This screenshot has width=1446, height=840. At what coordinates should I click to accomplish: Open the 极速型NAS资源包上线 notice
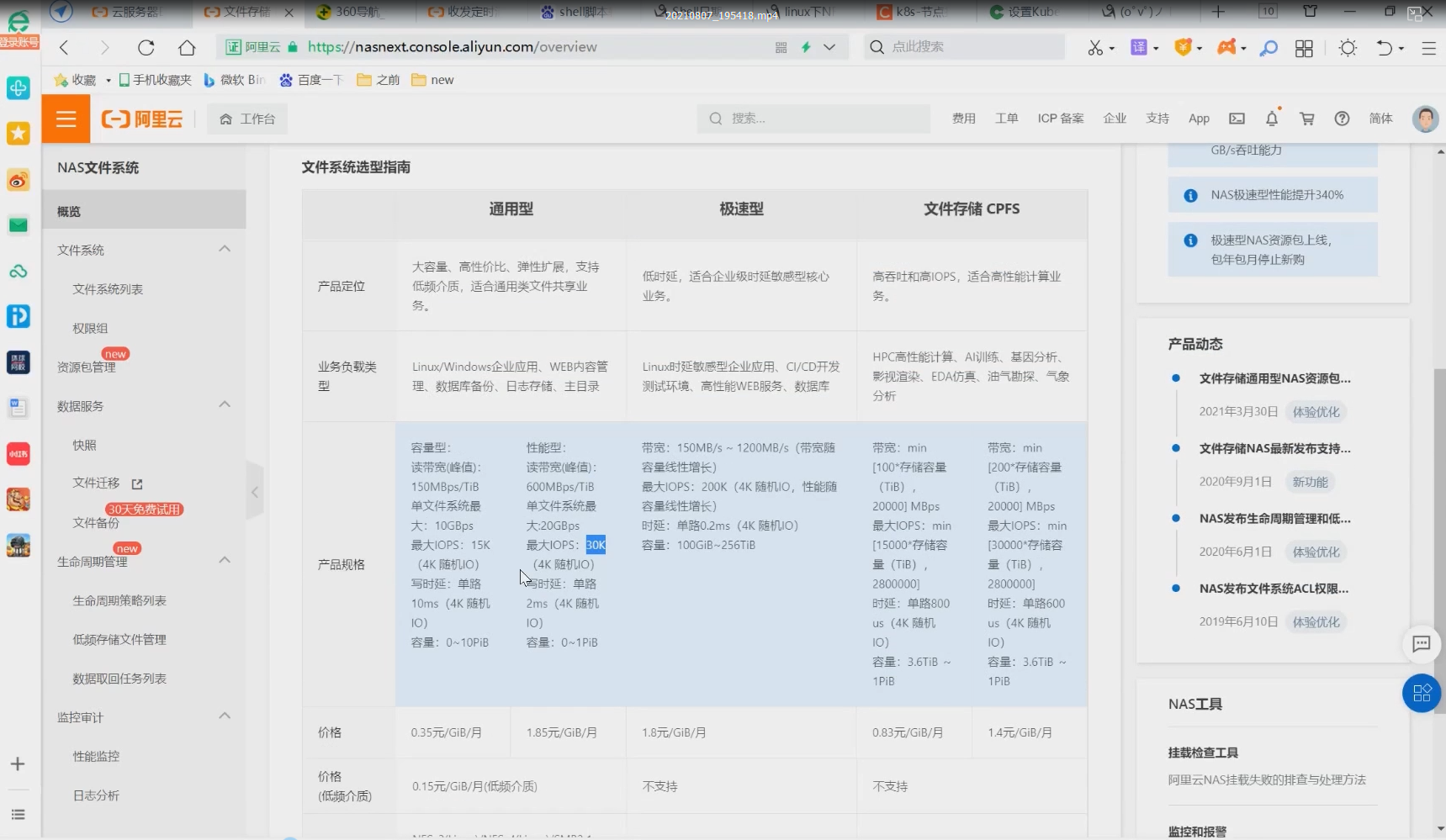click(1272, 250)
